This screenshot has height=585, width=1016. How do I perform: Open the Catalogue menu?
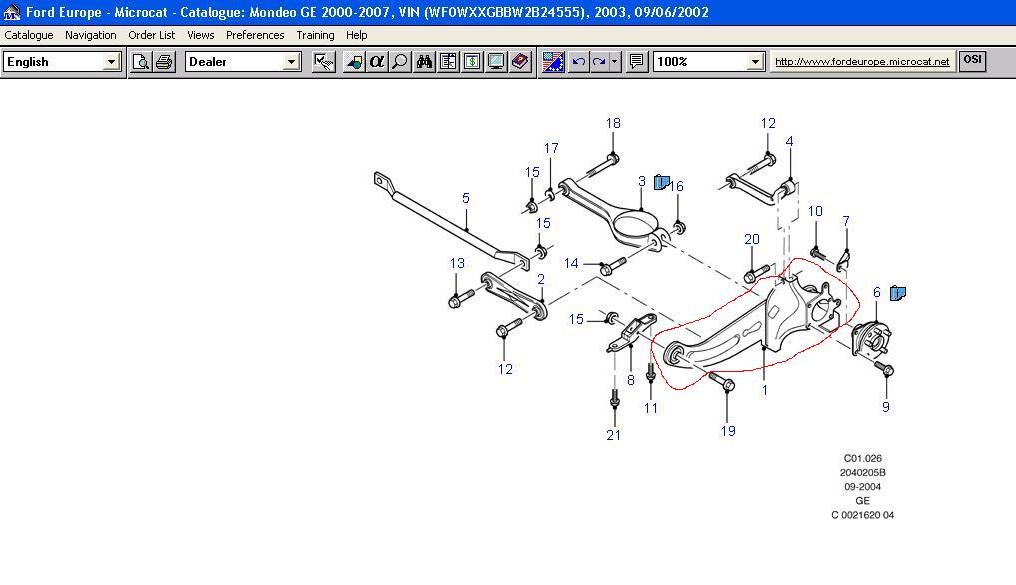[29, 35]
